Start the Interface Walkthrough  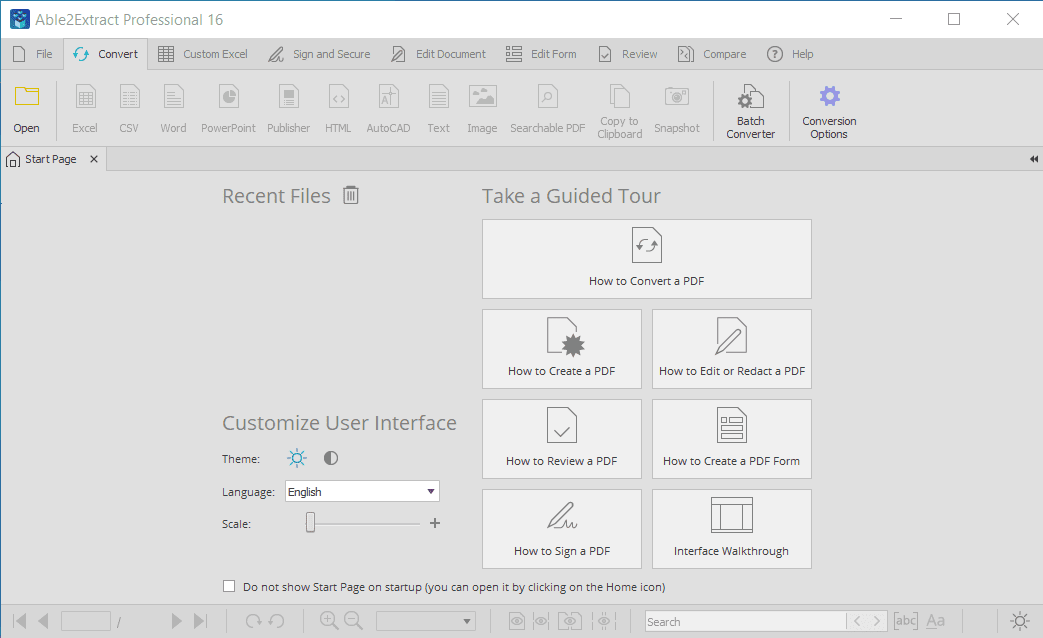[x=732, y=529]
